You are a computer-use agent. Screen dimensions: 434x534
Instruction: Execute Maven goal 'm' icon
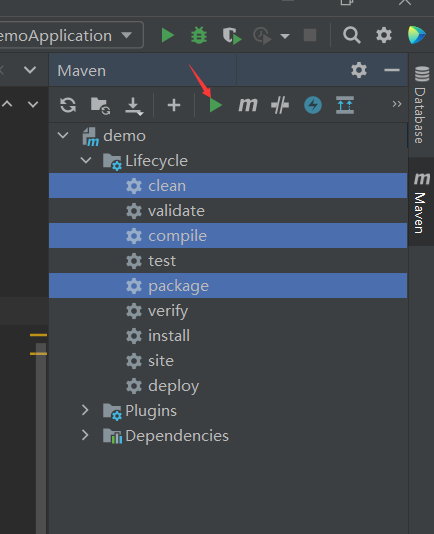(x=248, y=105)
